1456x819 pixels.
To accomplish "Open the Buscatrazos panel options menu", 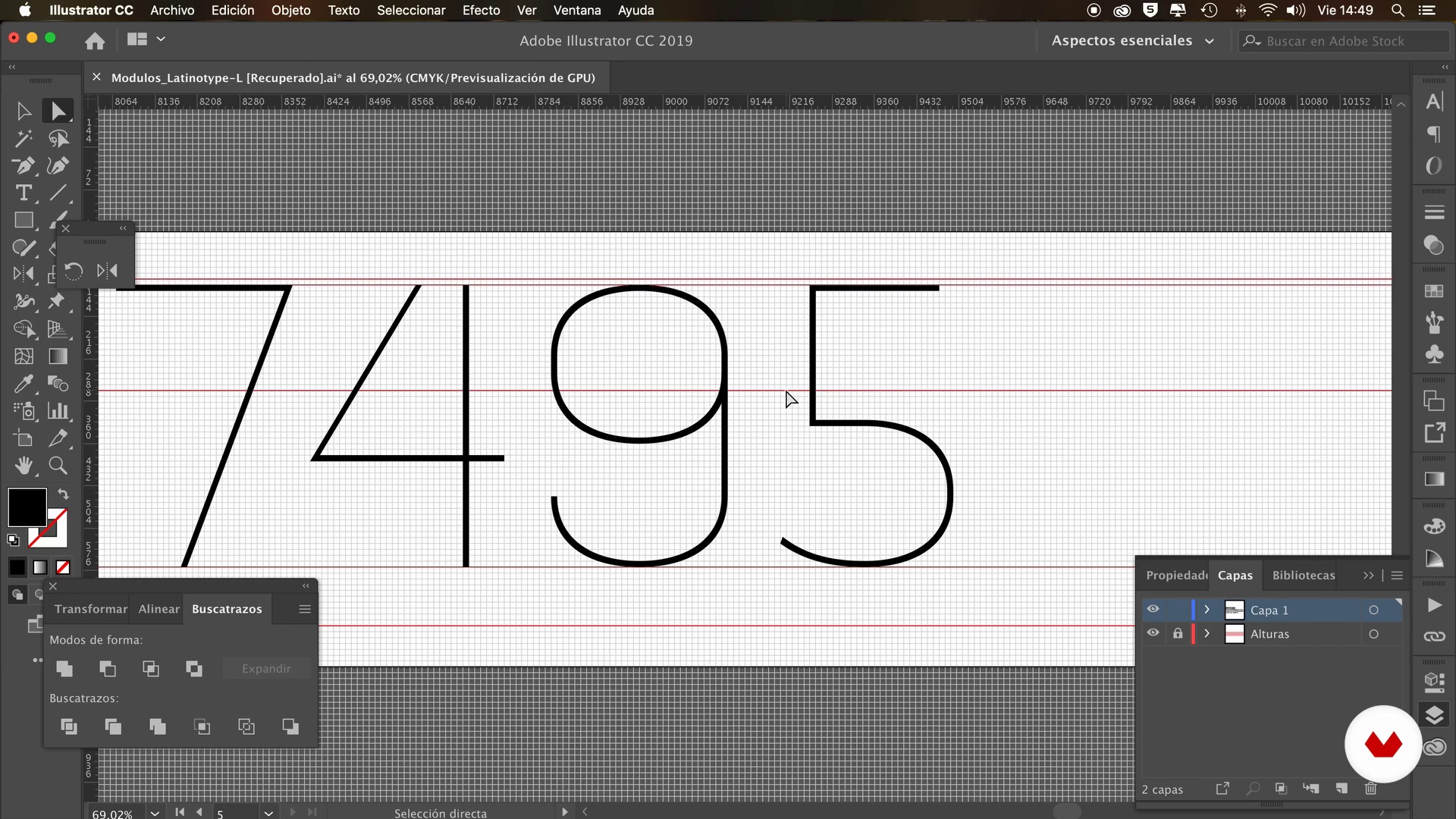I will coord(305,609).
